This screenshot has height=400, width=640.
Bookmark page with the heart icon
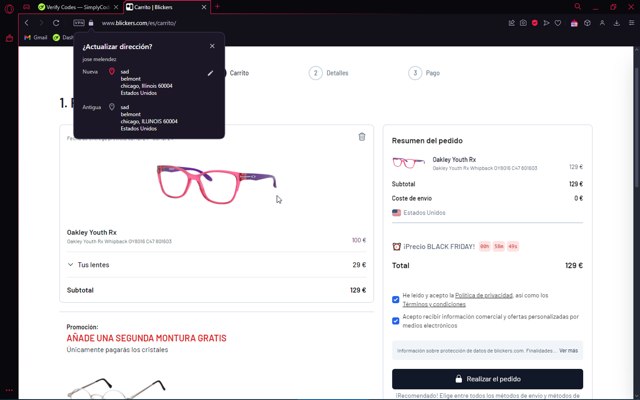coord(558,23)
